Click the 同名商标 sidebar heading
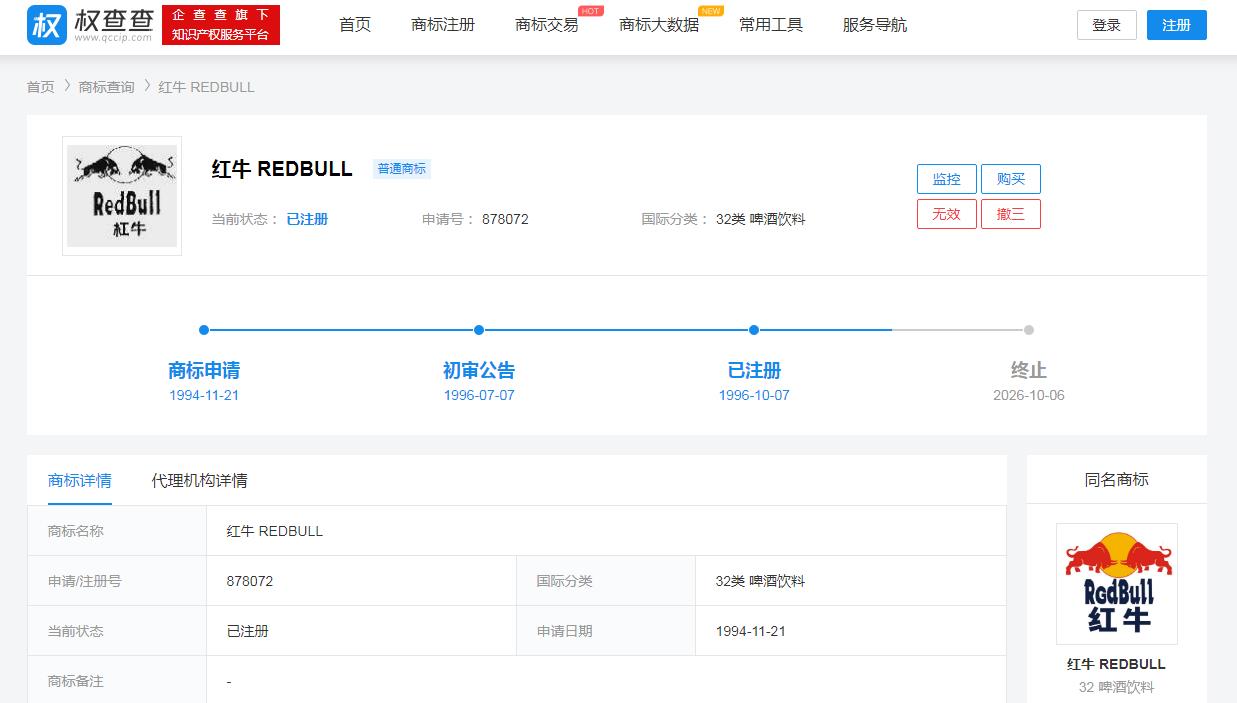The width and height of the screenshot is (1237, 703). pos(1117,480)
